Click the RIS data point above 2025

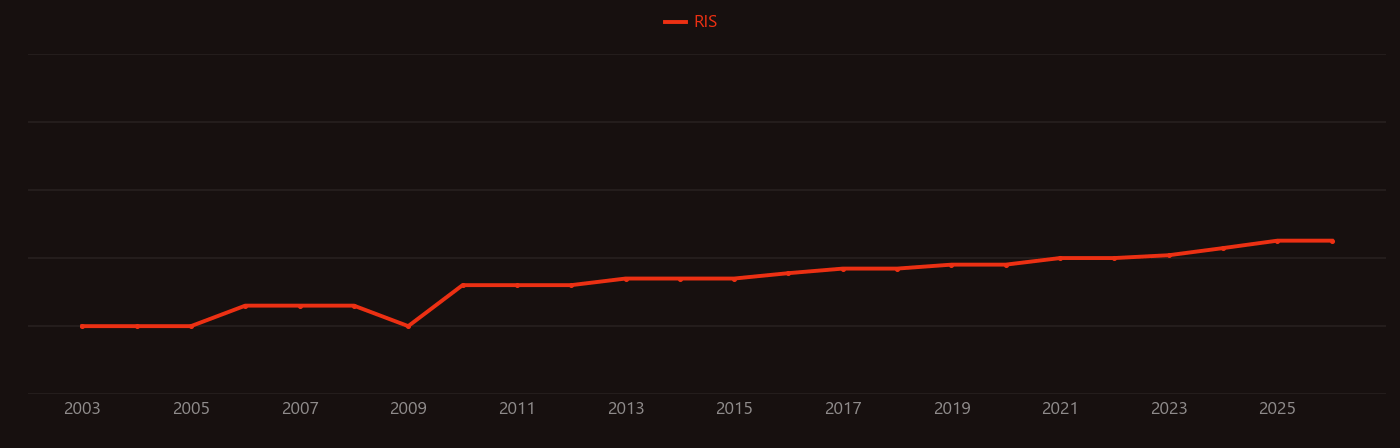1277,241
